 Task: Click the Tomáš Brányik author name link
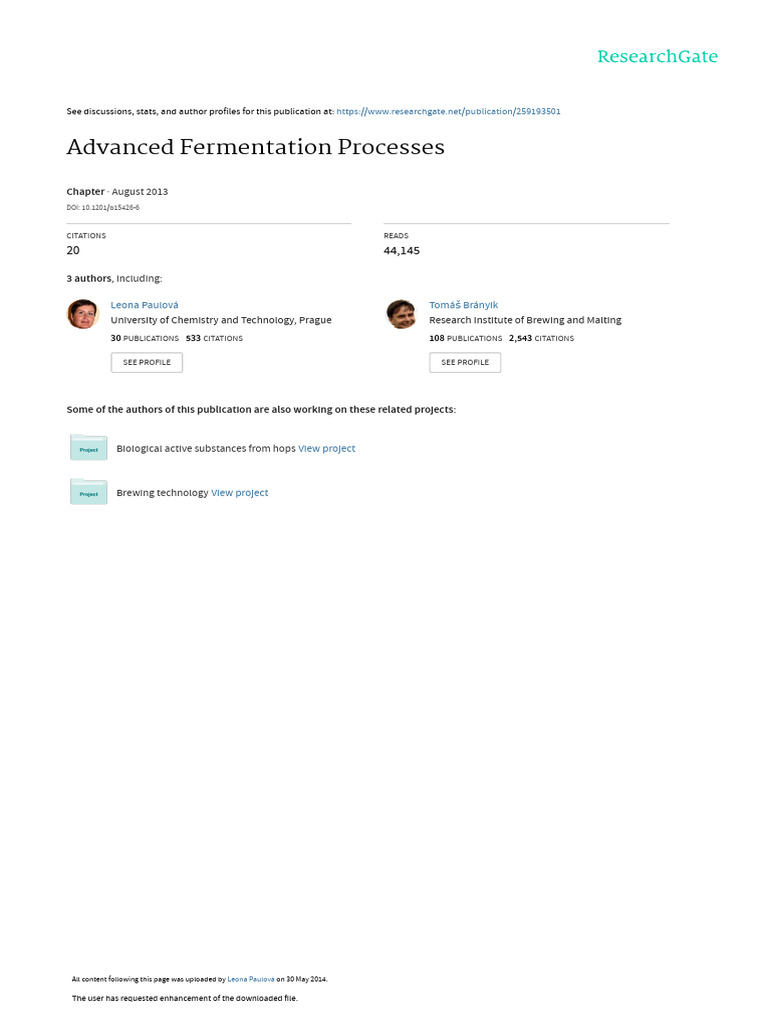coord(463,304)
